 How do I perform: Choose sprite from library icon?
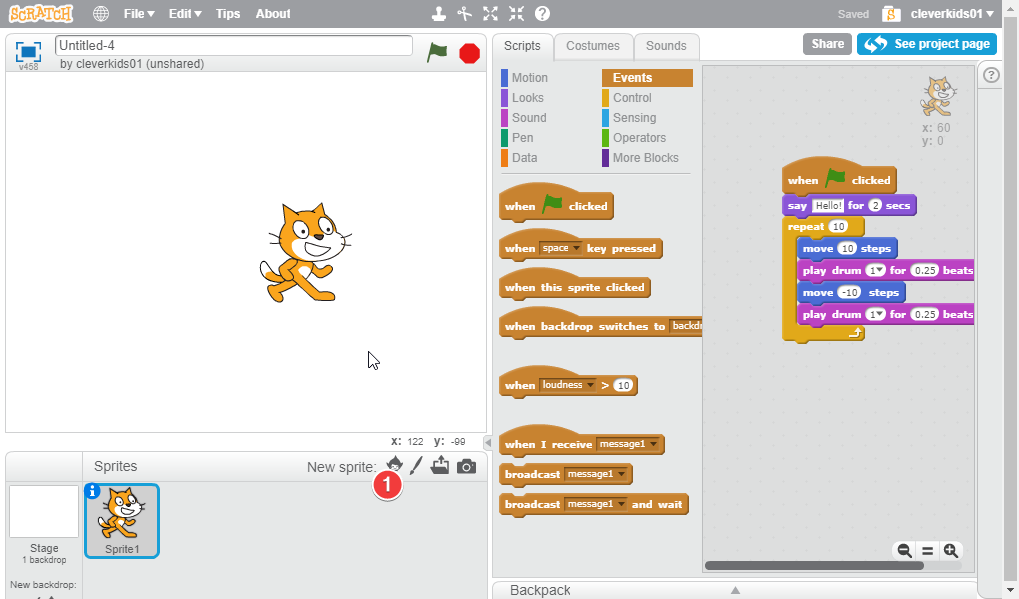click(394, 465)
